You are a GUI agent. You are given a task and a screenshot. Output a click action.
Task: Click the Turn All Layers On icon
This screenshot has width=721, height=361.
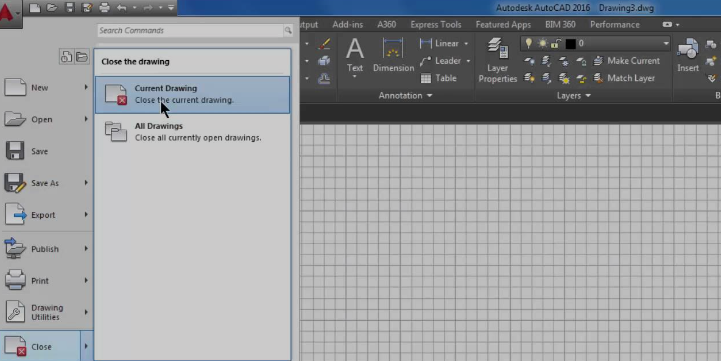point(529,79)
